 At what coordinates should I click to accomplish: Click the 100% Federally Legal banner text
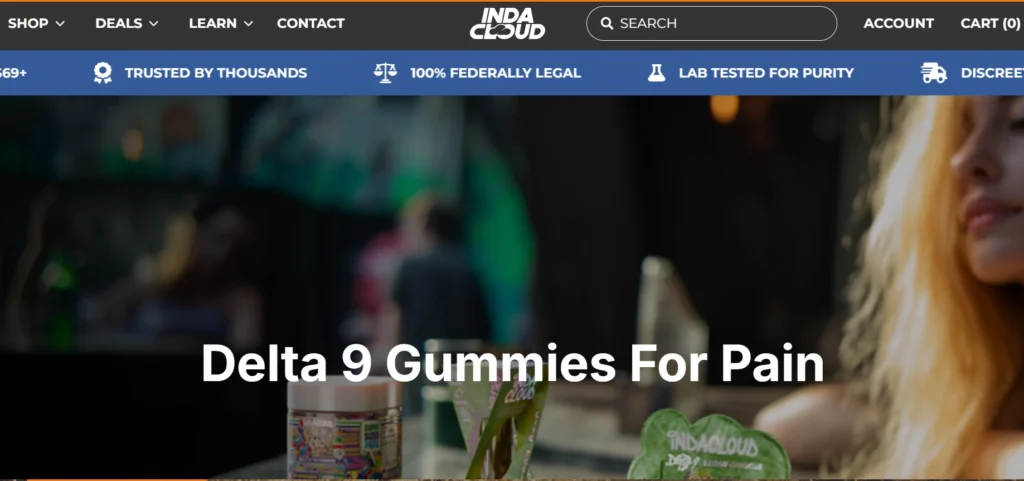click(496, 73)
